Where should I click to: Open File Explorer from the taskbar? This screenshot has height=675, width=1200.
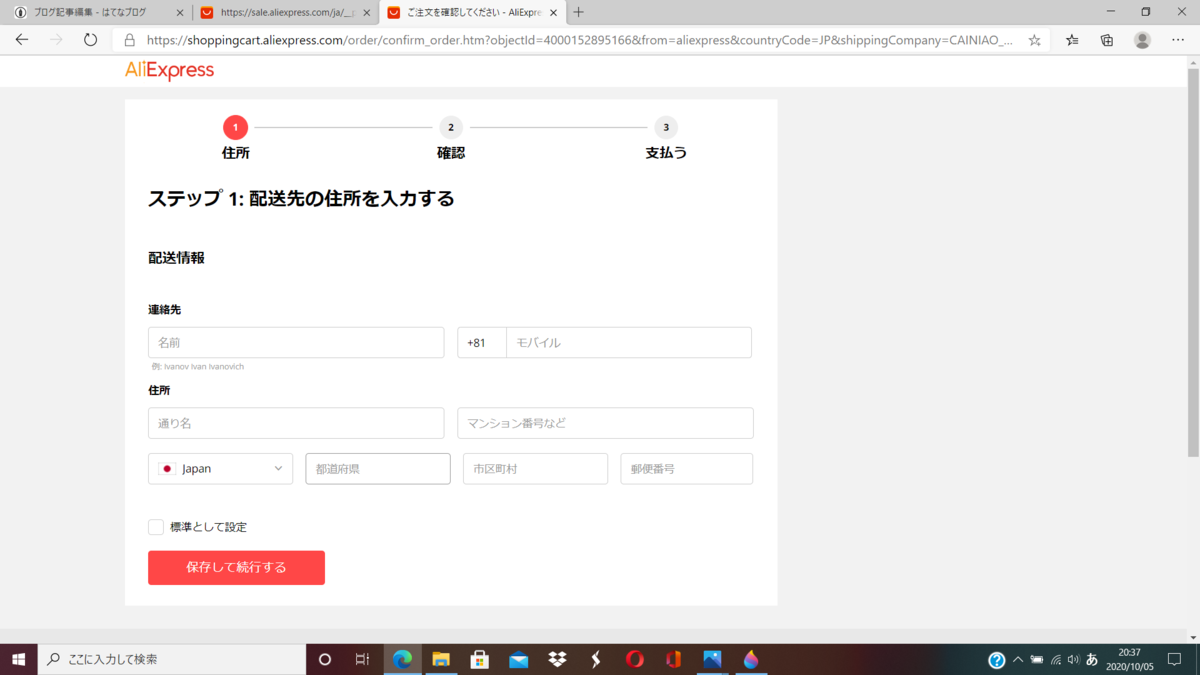[x=441, y=659]
